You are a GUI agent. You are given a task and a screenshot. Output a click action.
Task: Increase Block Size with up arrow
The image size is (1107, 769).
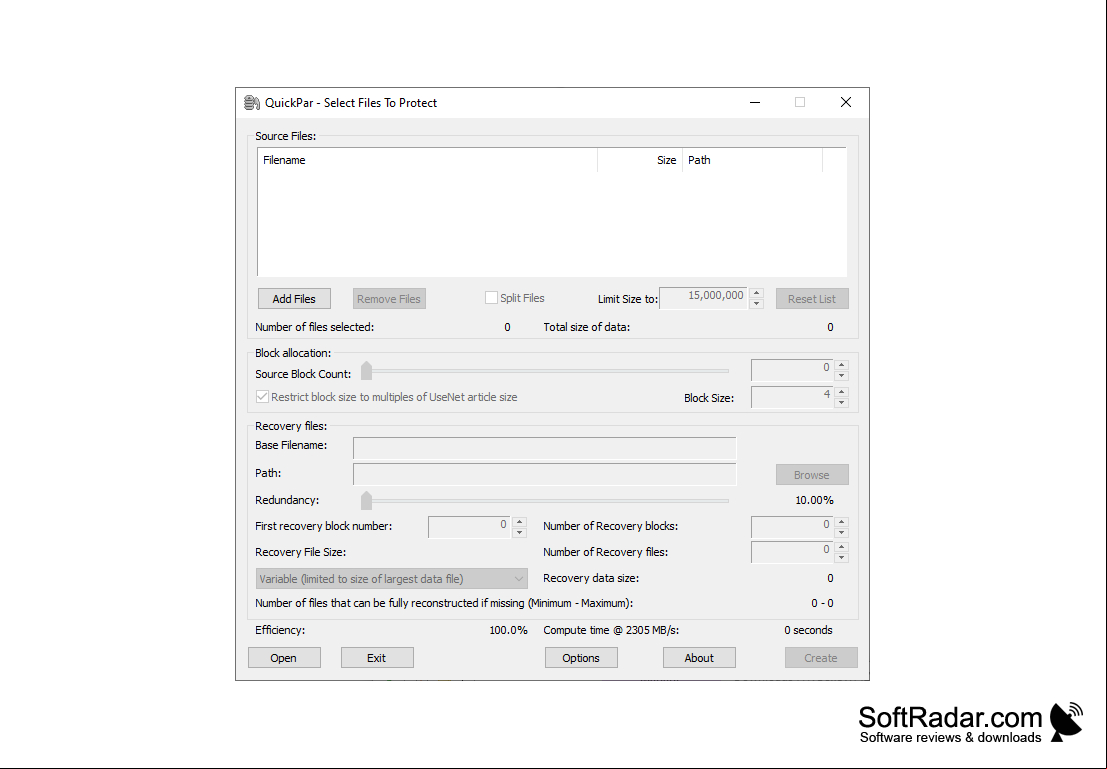841,391
